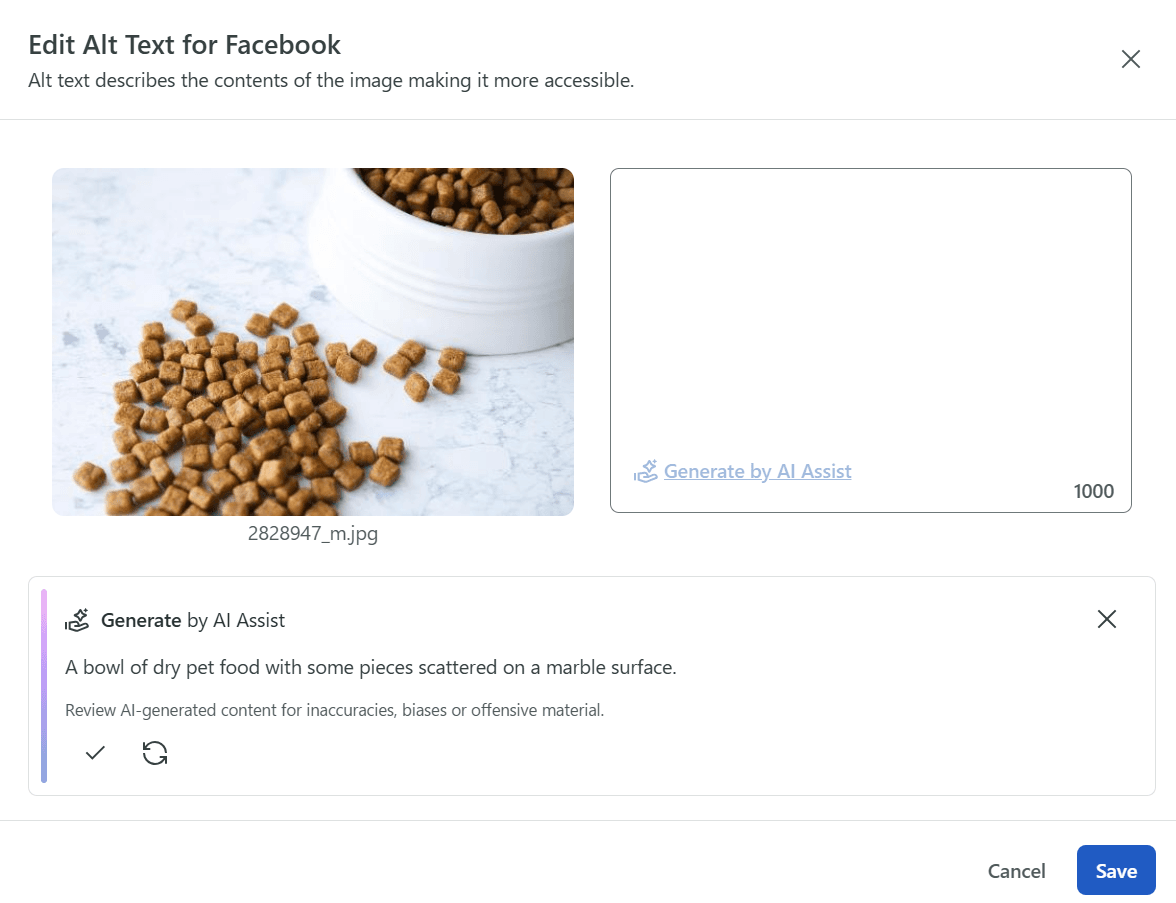This screenshot has height=903, width=1176.
Task: Click the Generate by AI Assist link
Action: click(x=757, y=471)
